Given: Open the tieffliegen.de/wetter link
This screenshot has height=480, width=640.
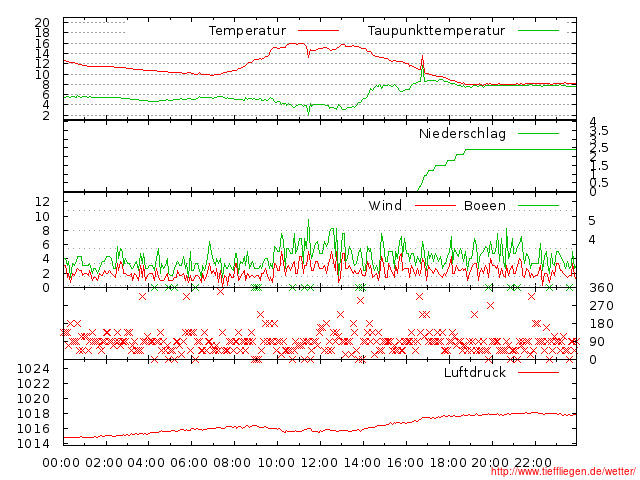Looking at the screenshot, I should tap(563, 471).
